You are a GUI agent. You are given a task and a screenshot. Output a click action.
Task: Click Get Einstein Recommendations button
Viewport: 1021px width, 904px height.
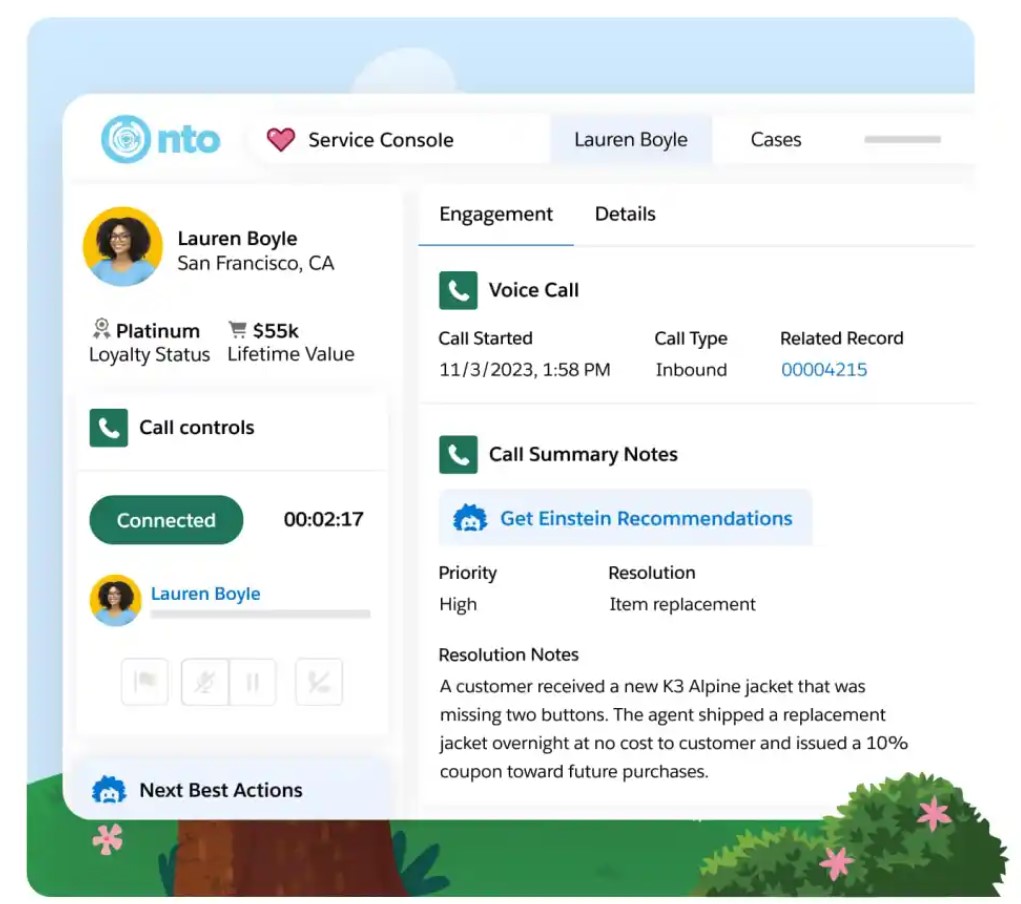(x=625, y=518)
